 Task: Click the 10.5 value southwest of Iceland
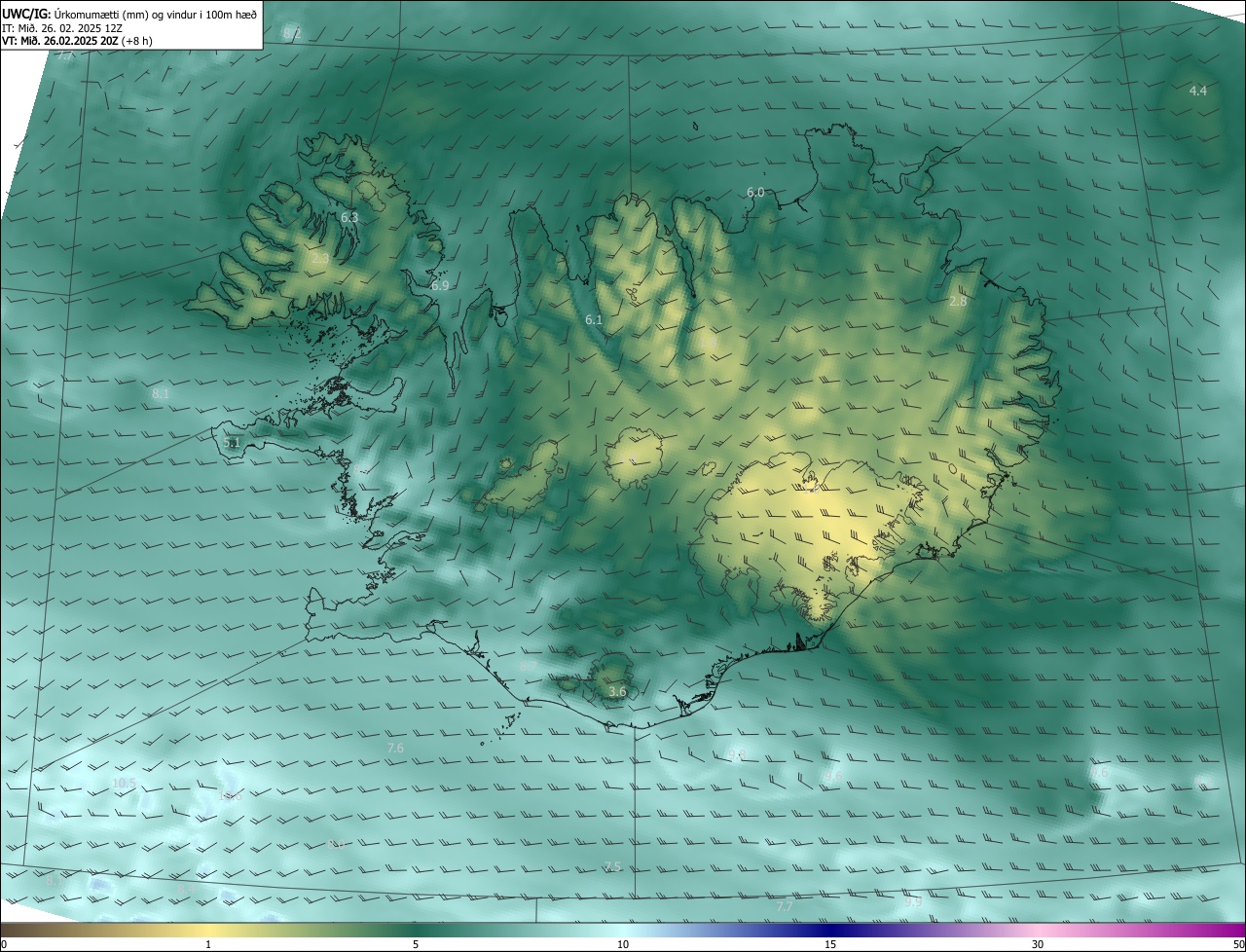tap(124, 783)
